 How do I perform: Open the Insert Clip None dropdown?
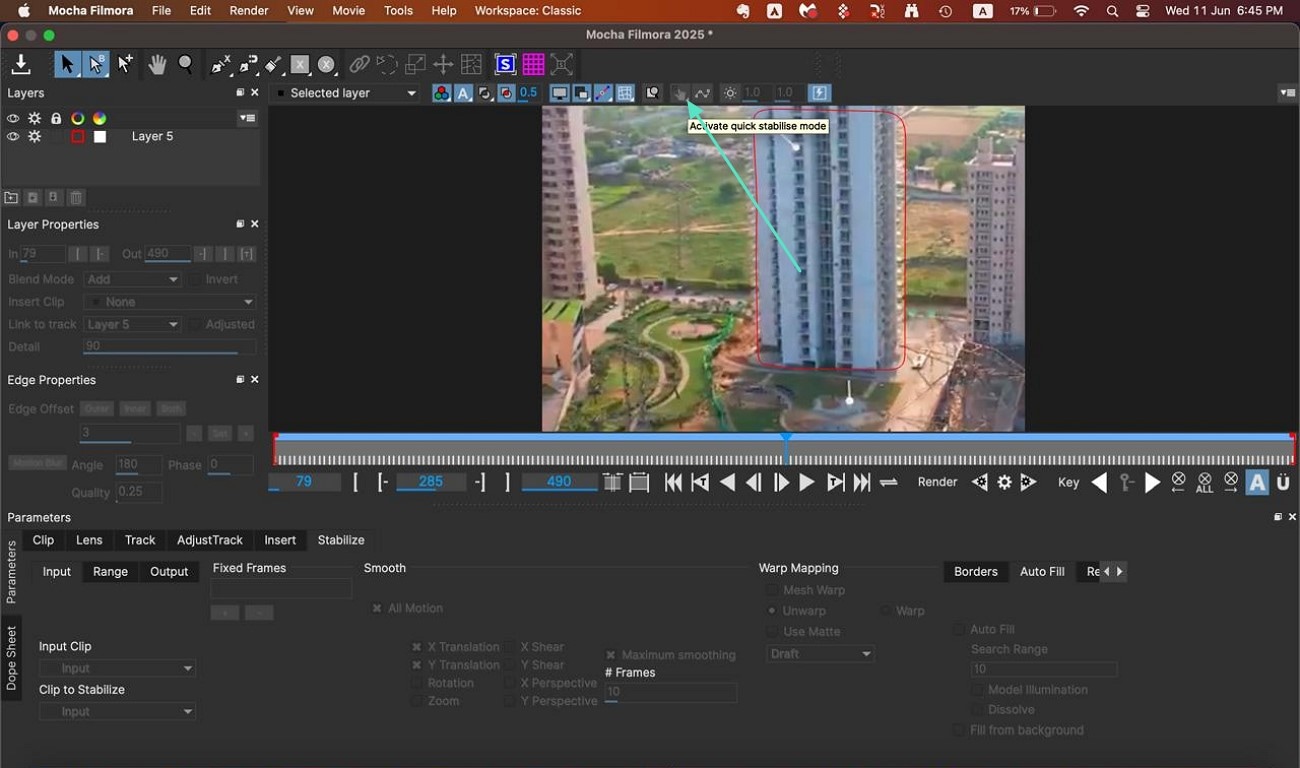(170, 302)
